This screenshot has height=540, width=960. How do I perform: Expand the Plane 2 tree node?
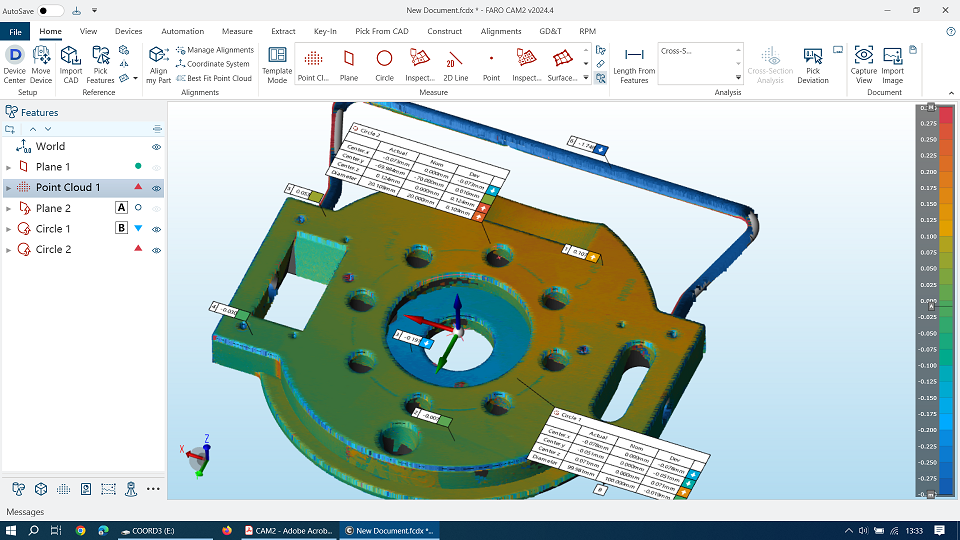9,209
